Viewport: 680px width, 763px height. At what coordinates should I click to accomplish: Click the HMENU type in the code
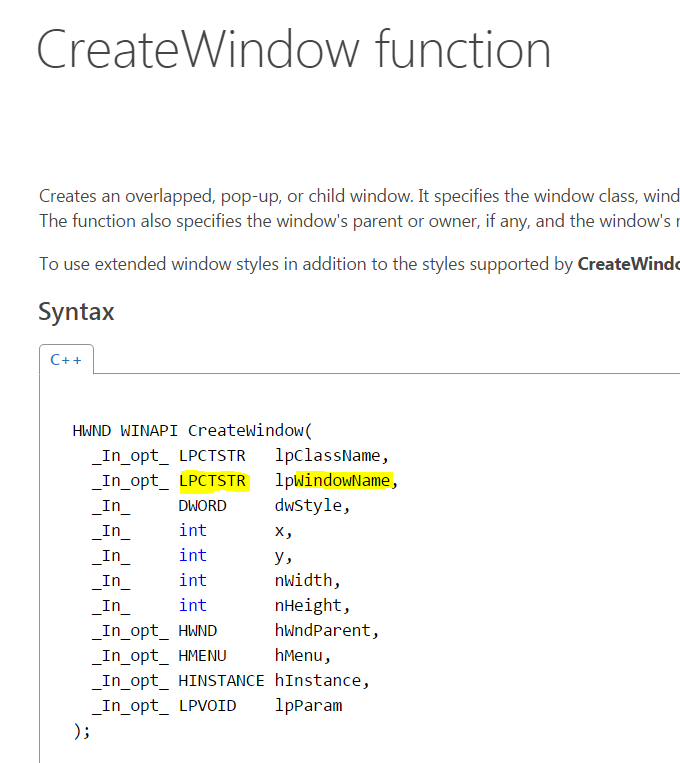[203, 656]
